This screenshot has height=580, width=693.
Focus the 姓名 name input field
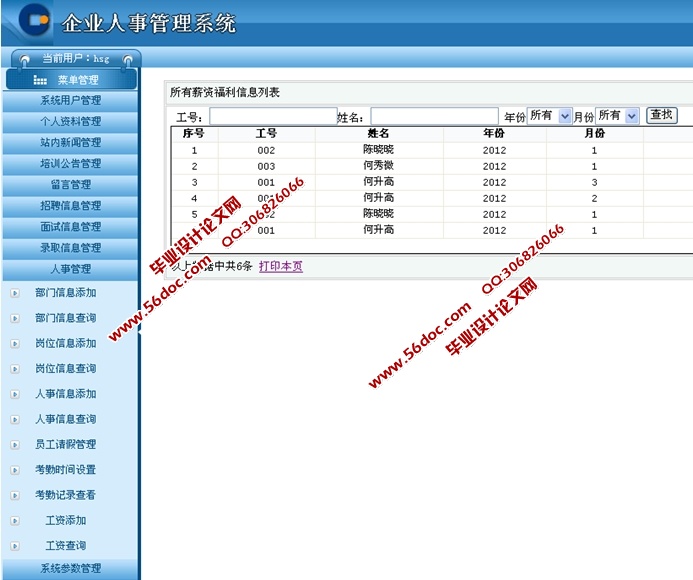433,117
